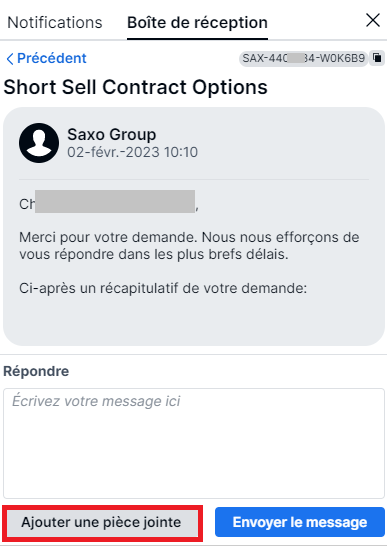The image size is (387, 546).
Task: Click the Merci pour votre demande paragraph
Action: pyautogui.click(x=189, y=246)
